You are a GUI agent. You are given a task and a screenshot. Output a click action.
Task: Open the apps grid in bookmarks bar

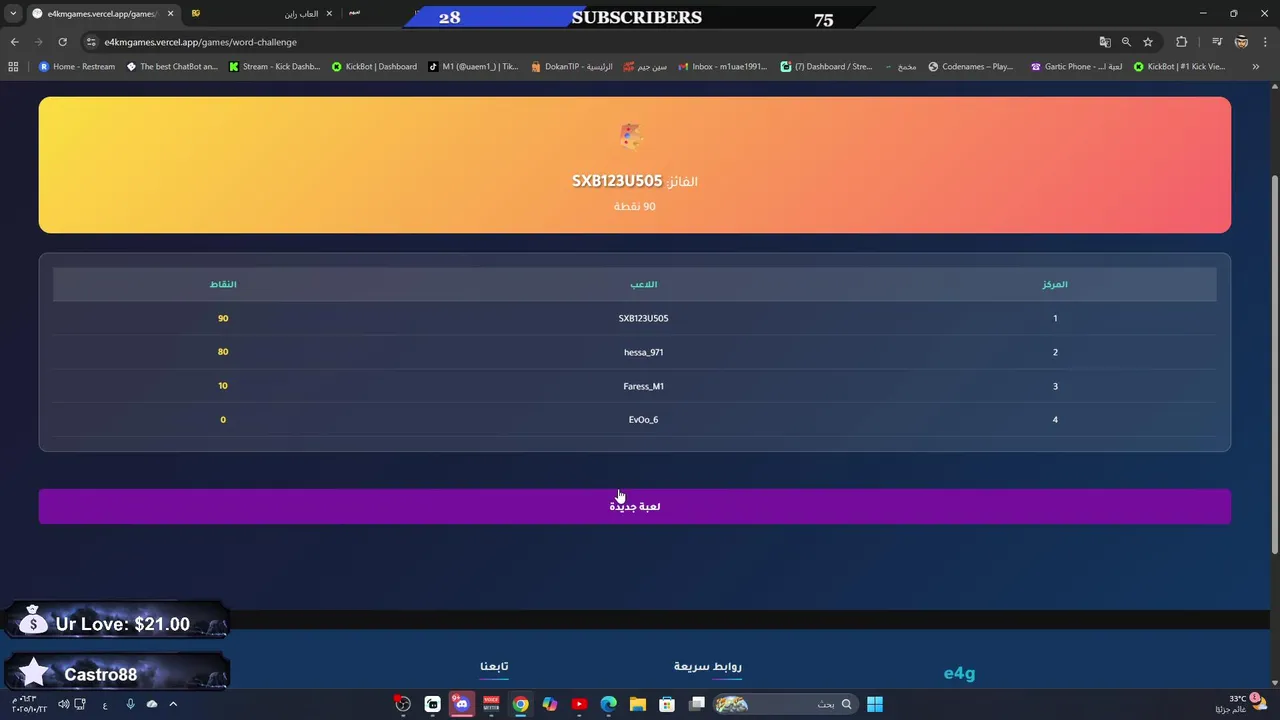coord(13,67)
